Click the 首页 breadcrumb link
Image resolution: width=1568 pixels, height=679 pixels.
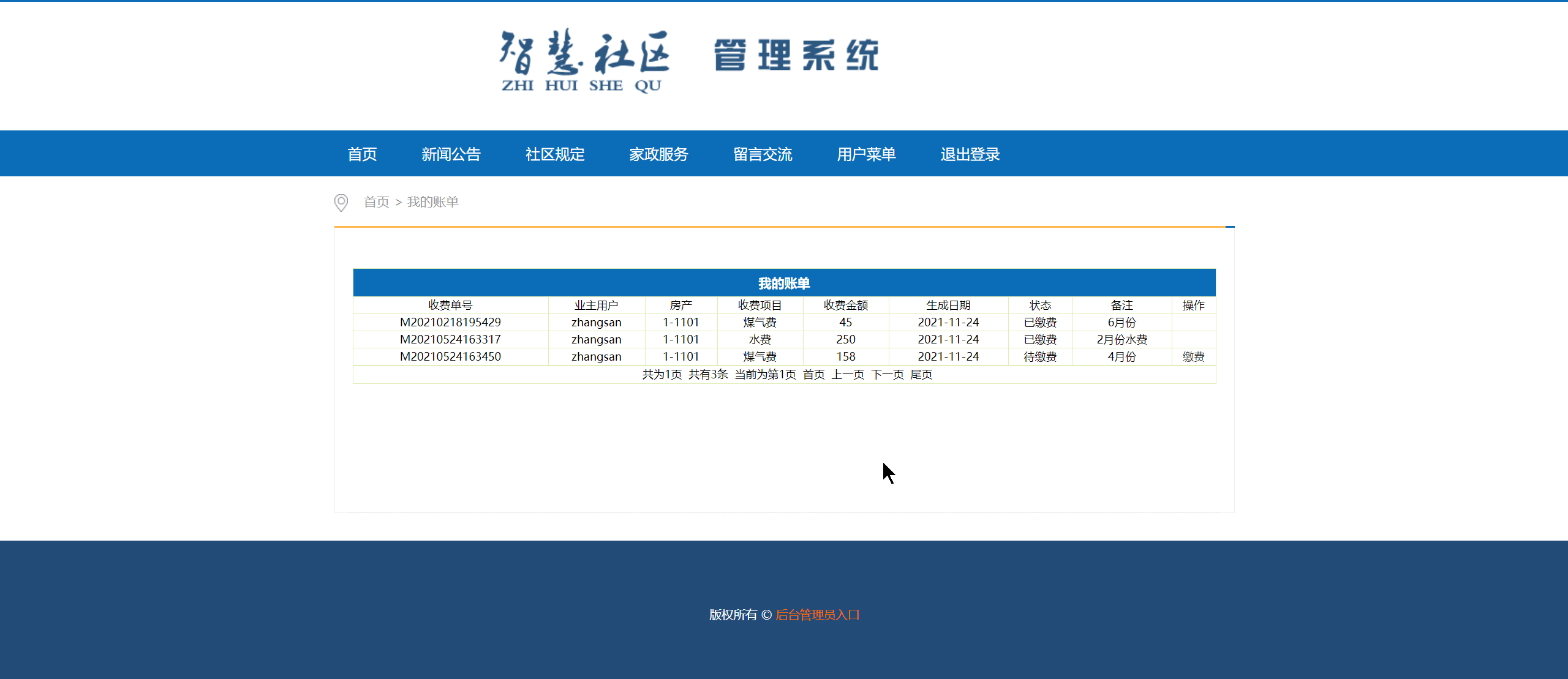pos(377,202)
